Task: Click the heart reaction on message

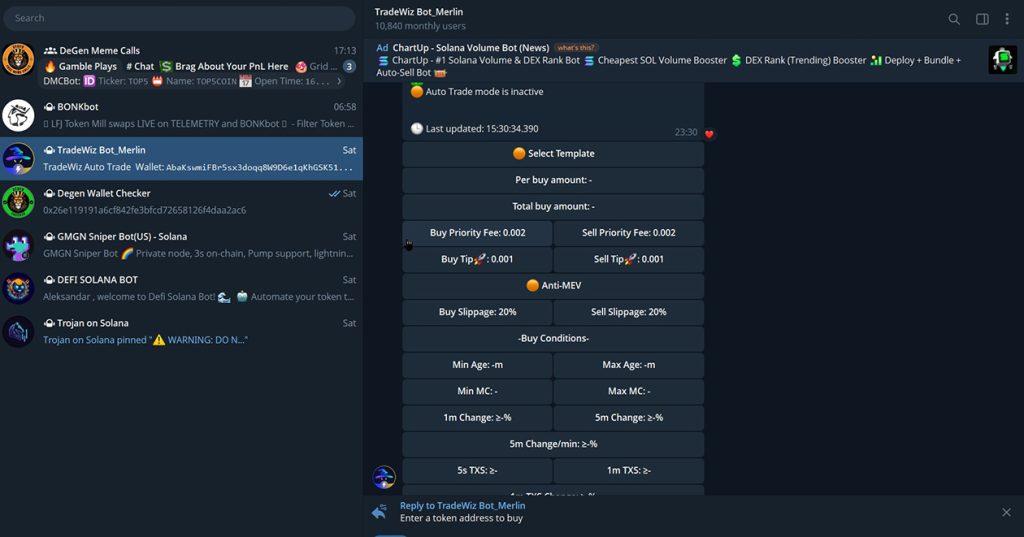Action: [709, 133]
